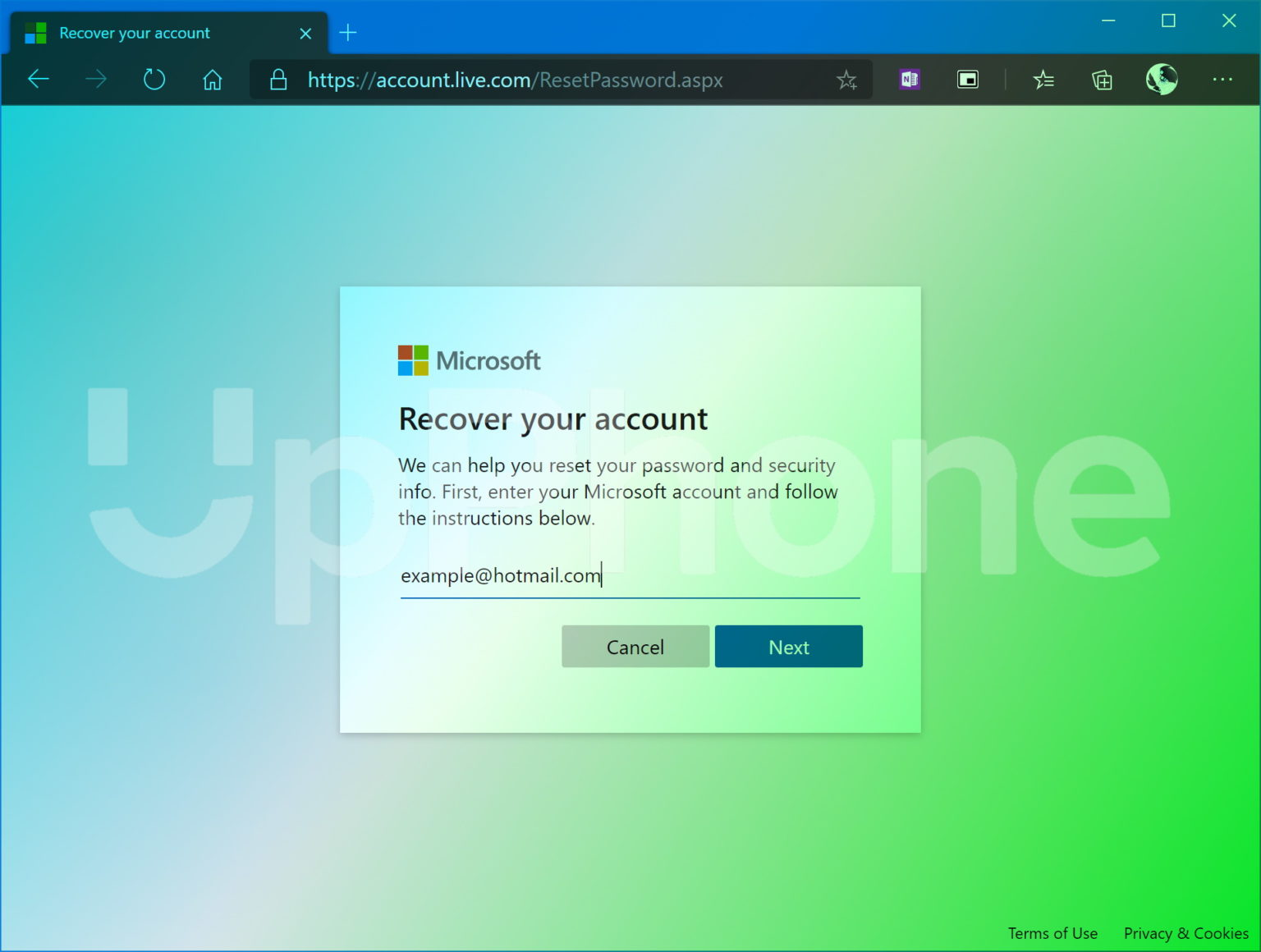This screenshot has width=1261, height=952.
Task: Click the forward navigation arrow
Action: [96, 79]
